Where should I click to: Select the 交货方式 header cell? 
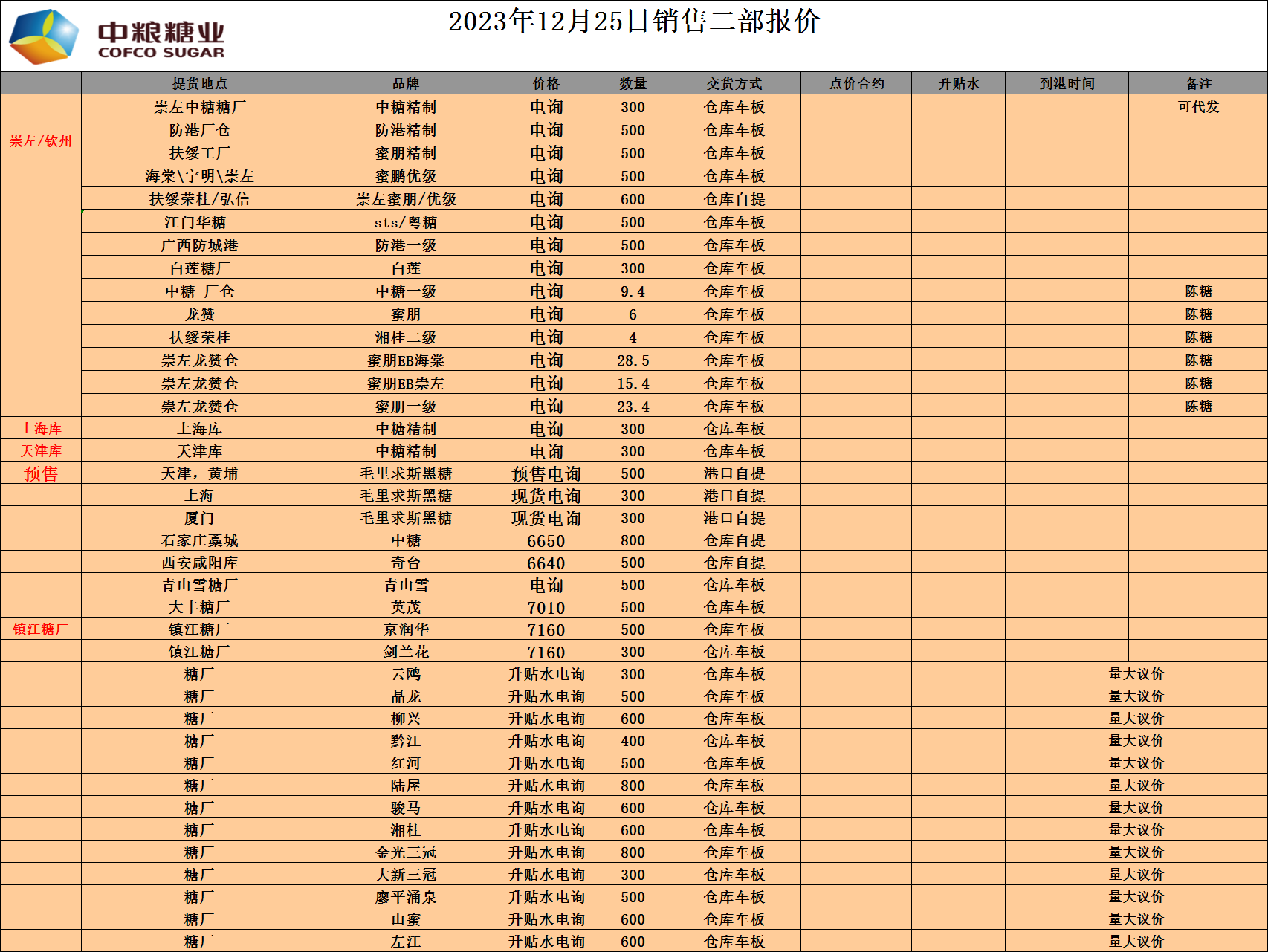(734, 84)
